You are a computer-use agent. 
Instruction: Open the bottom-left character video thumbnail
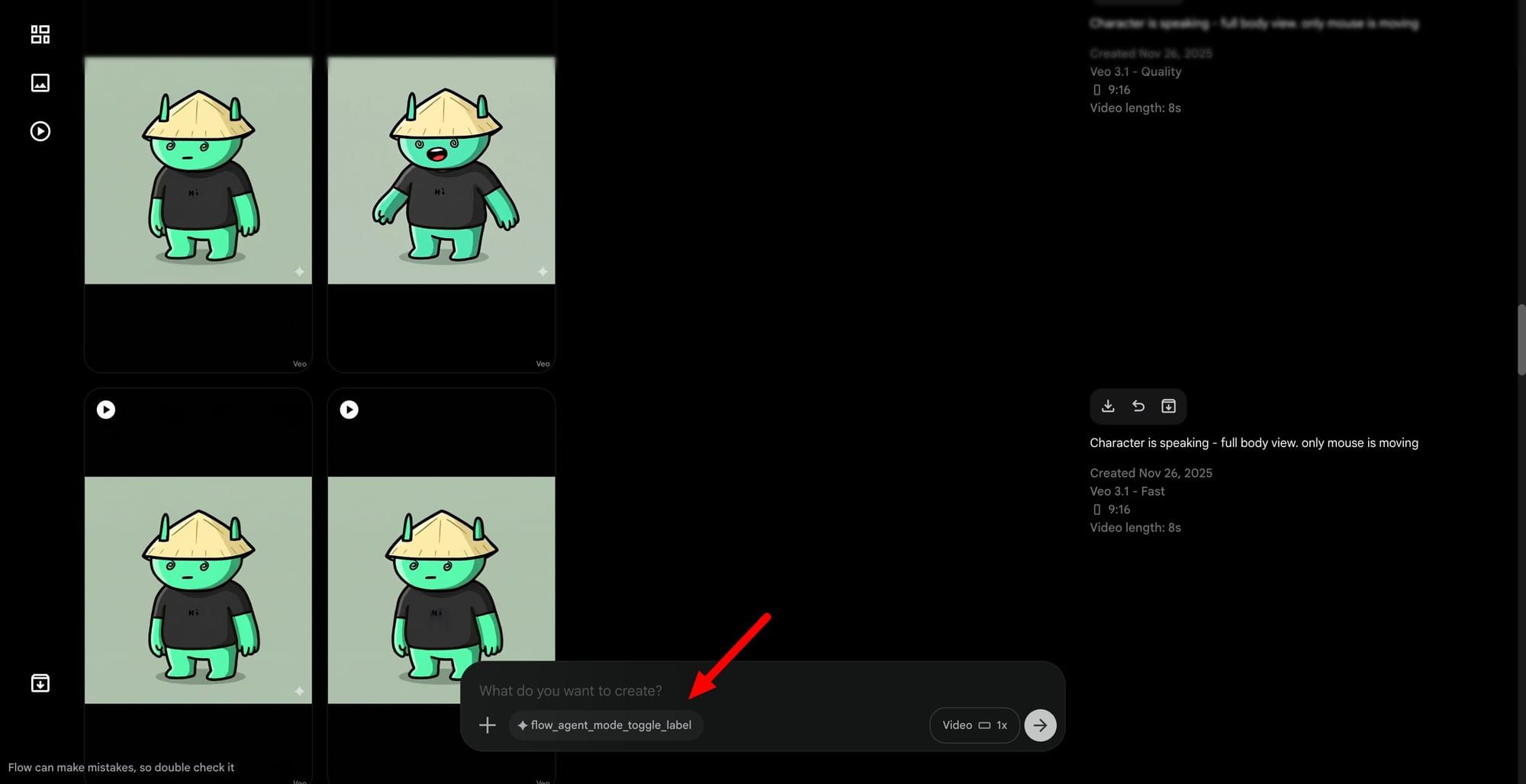(x=198, y=590)
